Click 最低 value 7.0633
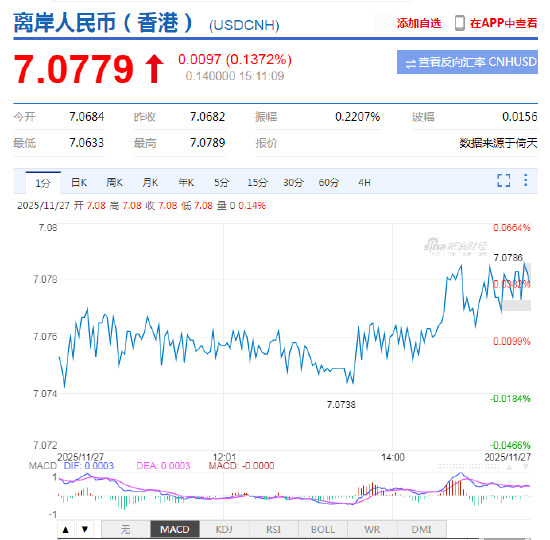 pos(86,143)
